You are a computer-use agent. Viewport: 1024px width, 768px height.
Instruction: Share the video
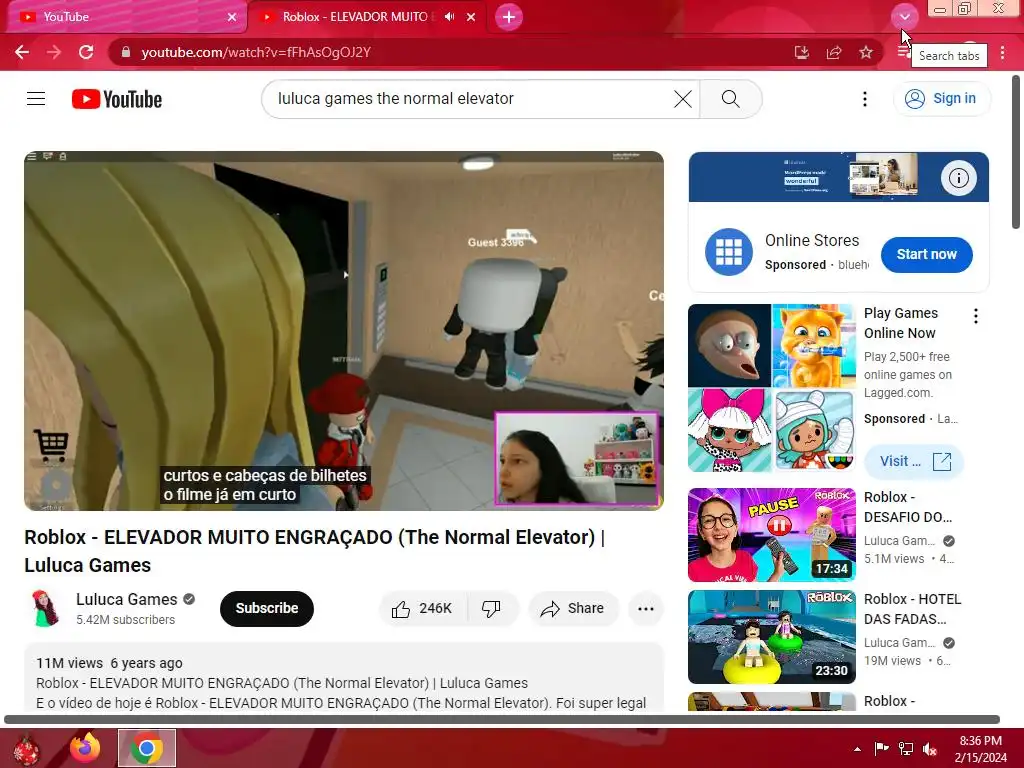[x=573, y=608]
